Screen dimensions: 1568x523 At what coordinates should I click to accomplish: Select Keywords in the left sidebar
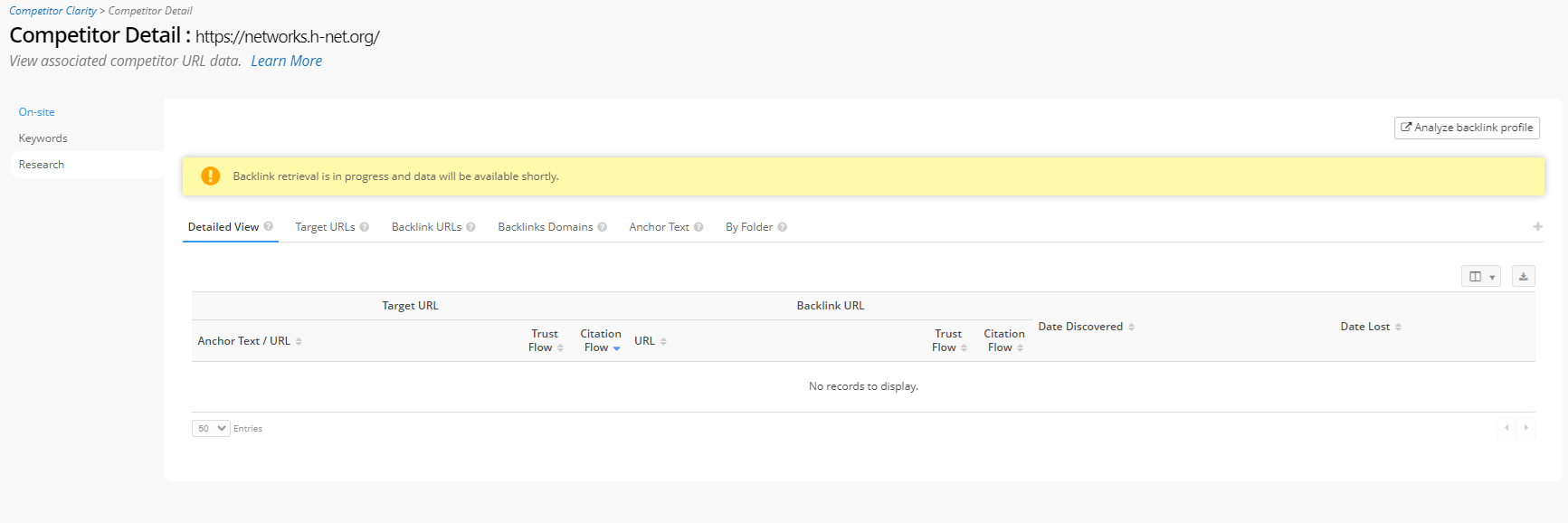click(x=43, y=138)
